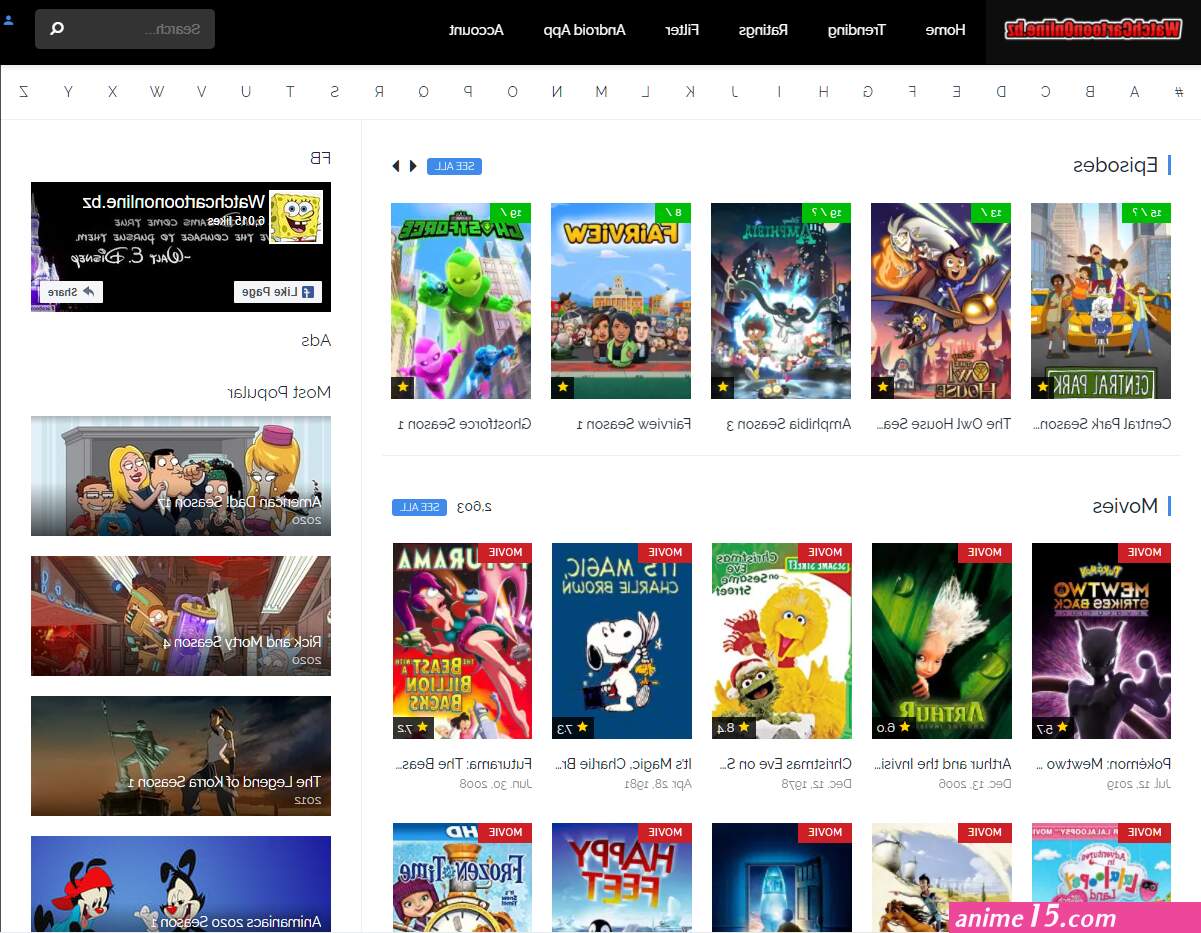Click the SpongeBob page avatar in FB widget
The width and height of the screenshot is (1201, 933).
coord(296,217)
